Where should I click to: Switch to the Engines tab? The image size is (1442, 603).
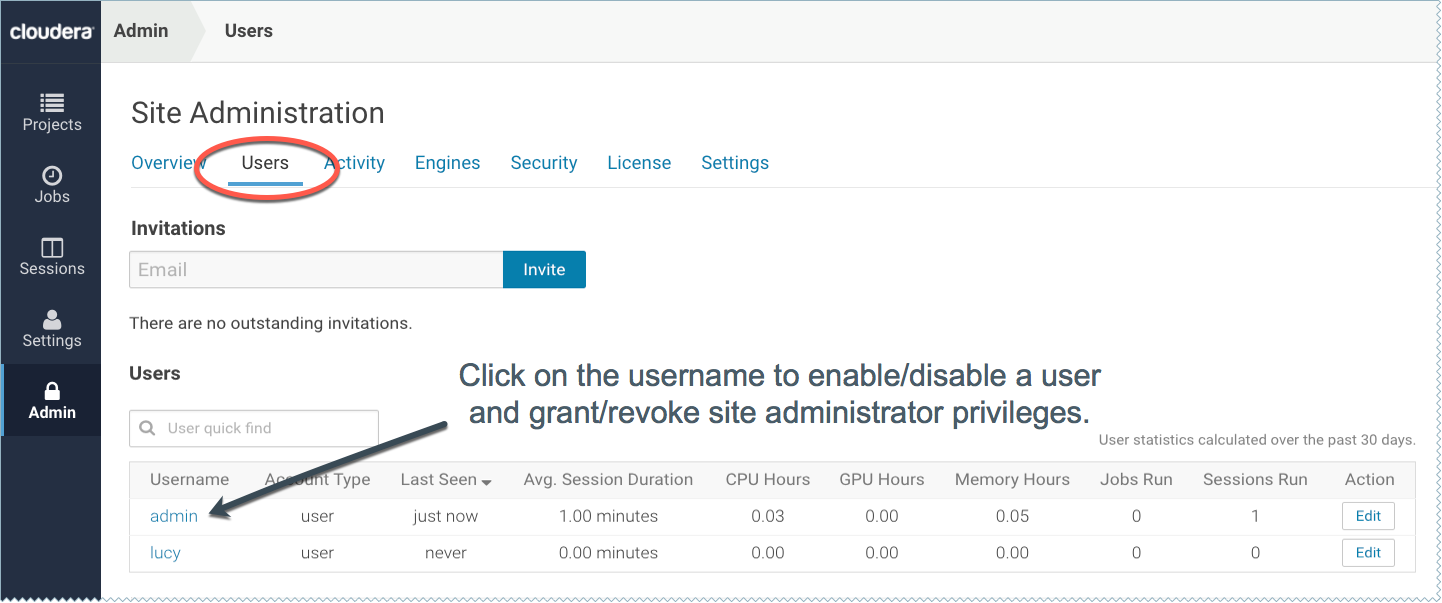(447, 163)
